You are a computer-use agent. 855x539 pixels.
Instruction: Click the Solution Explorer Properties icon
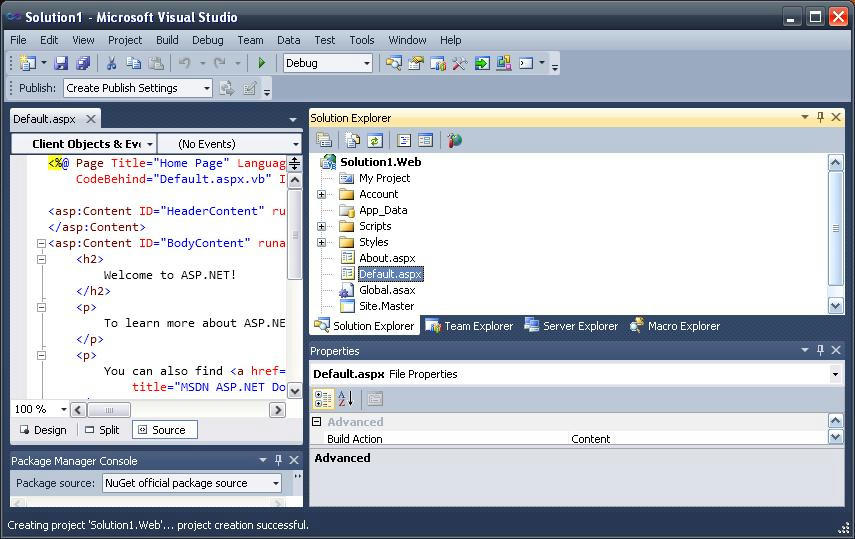(324, 141)
